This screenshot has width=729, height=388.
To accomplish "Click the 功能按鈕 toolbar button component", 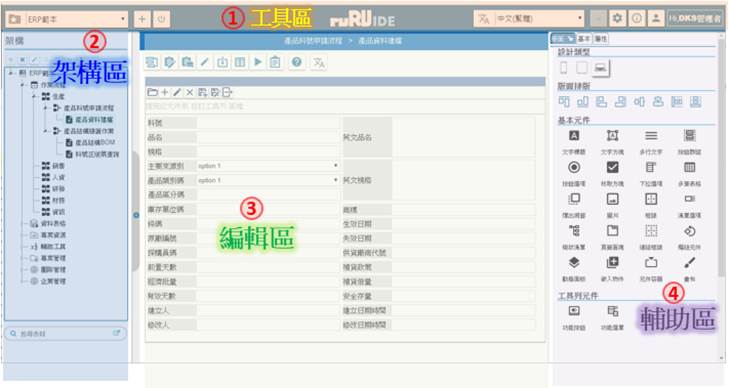I will click(574, 317).
